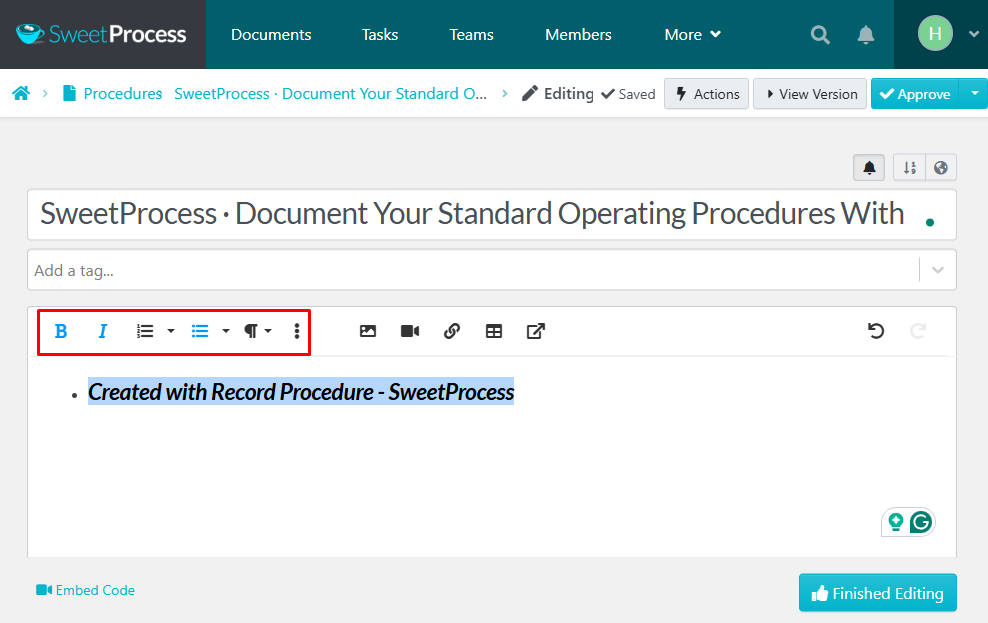Go to home via the house icon
The height and width of the screenshot is (623, 988).
coord(21,93)
